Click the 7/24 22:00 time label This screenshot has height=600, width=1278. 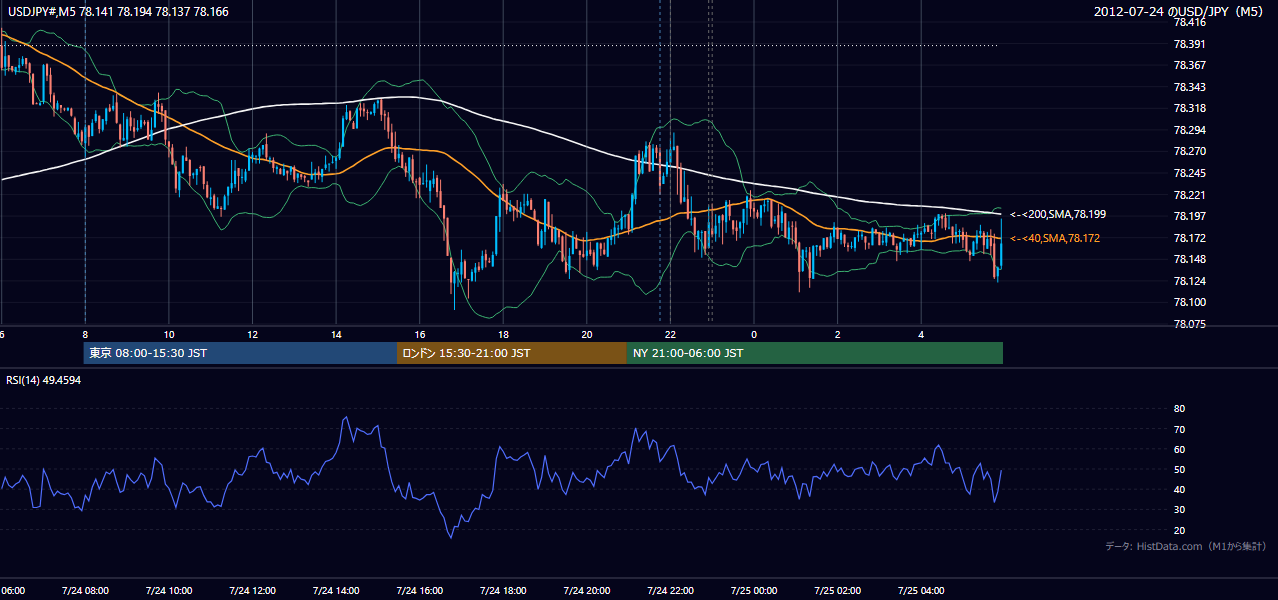pyautogui.click(x=670, y=590)
